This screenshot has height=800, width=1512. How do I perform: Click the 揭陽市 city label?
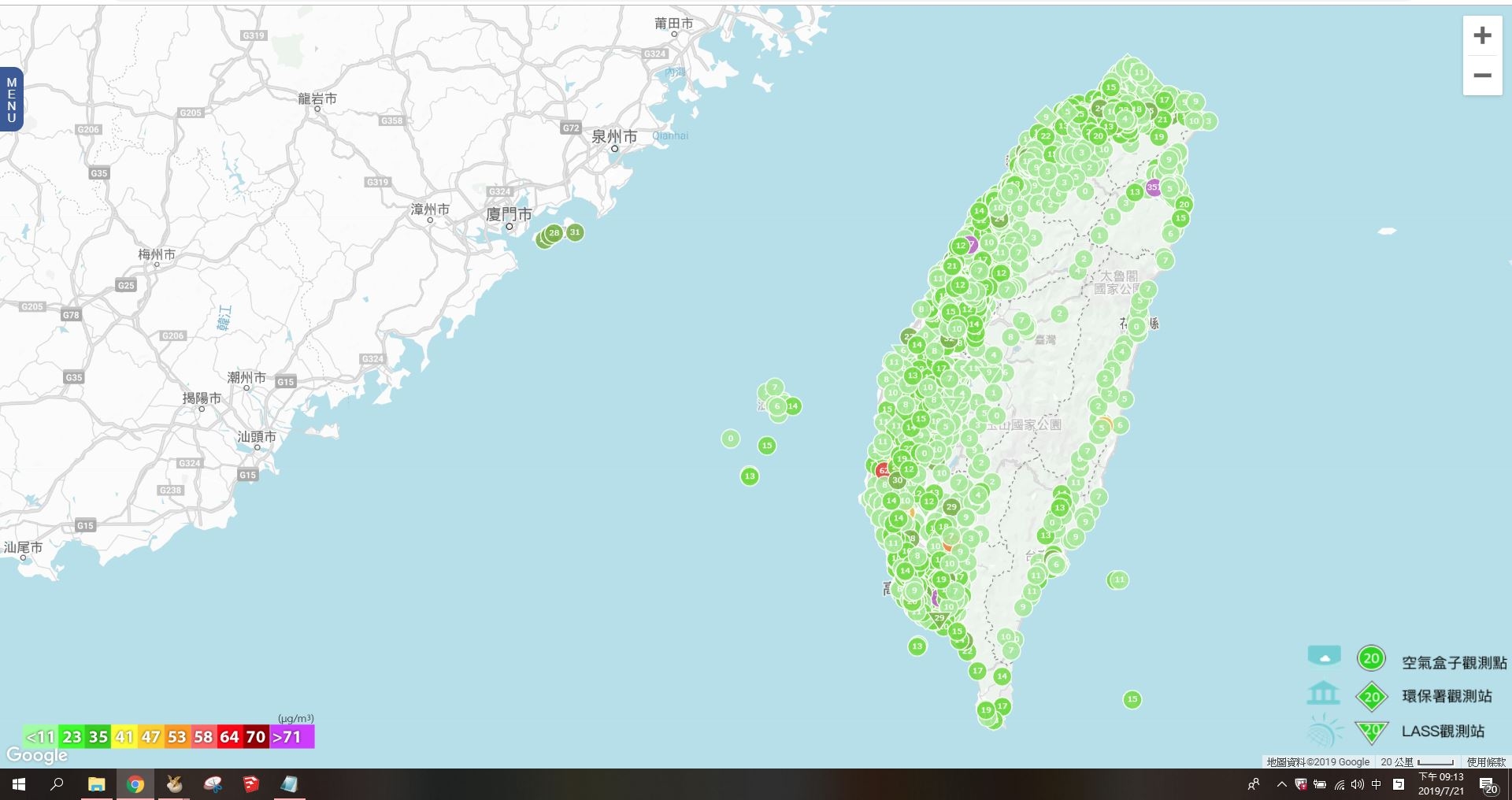pos(202,398)
